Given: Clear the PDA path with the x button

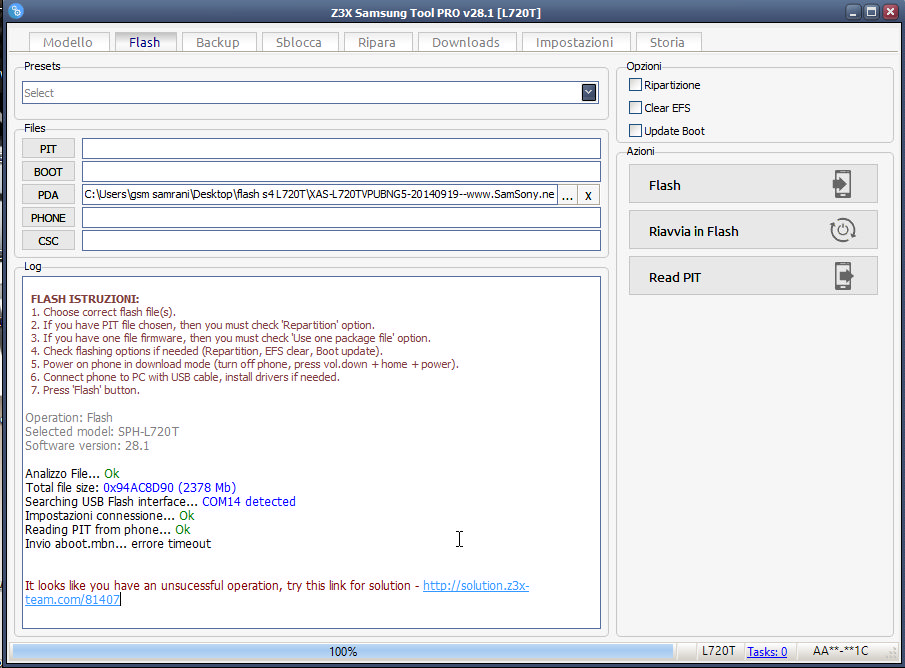Looking at the screenshot, I should click(588, 195).
